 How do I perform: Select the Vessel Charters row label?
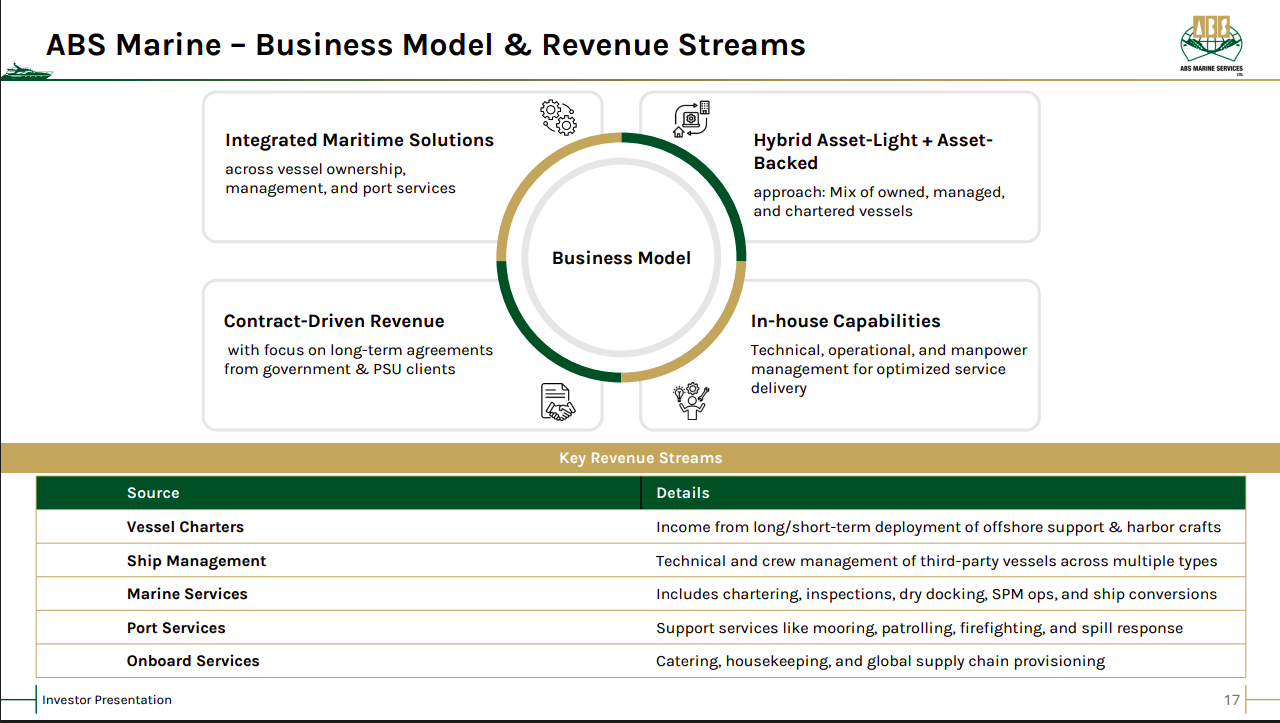pyautogui.click(x=185, y=527)
